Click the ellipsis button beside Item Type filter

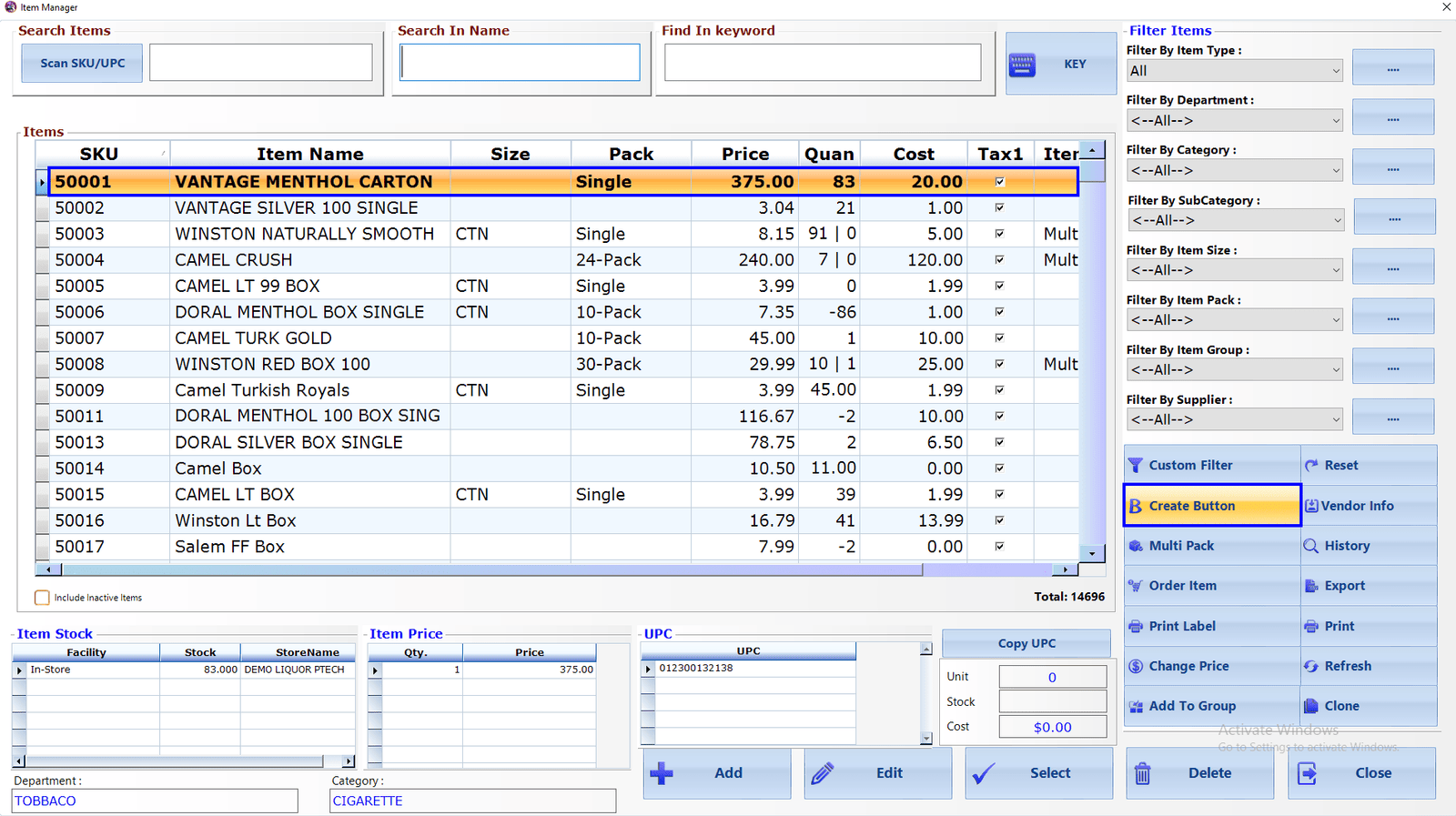point(1393,69)
